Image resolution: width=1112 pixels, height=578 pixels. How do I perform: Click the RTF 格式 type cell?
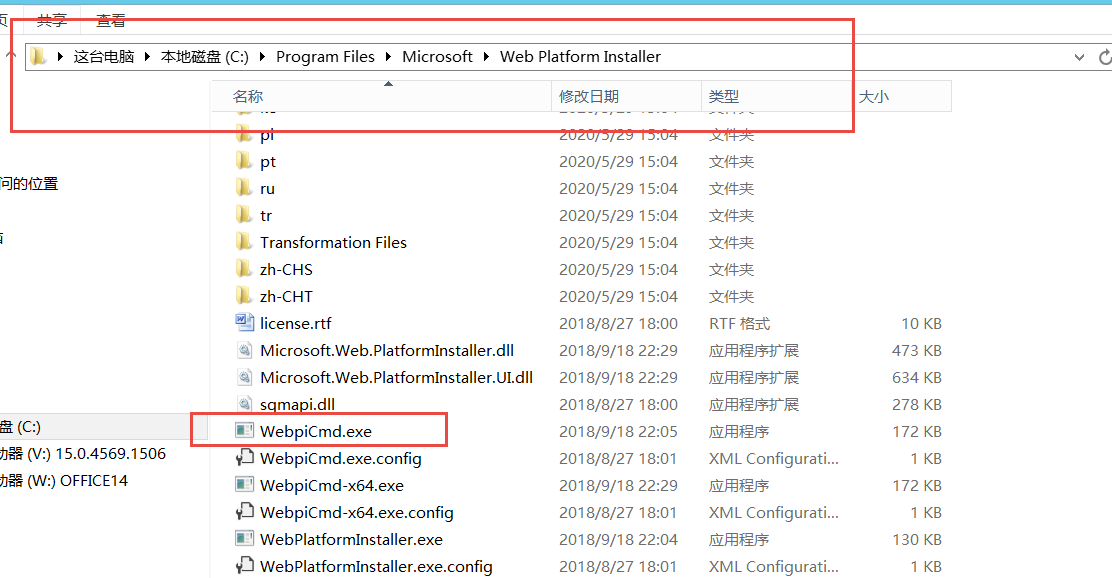pos(739,323)
